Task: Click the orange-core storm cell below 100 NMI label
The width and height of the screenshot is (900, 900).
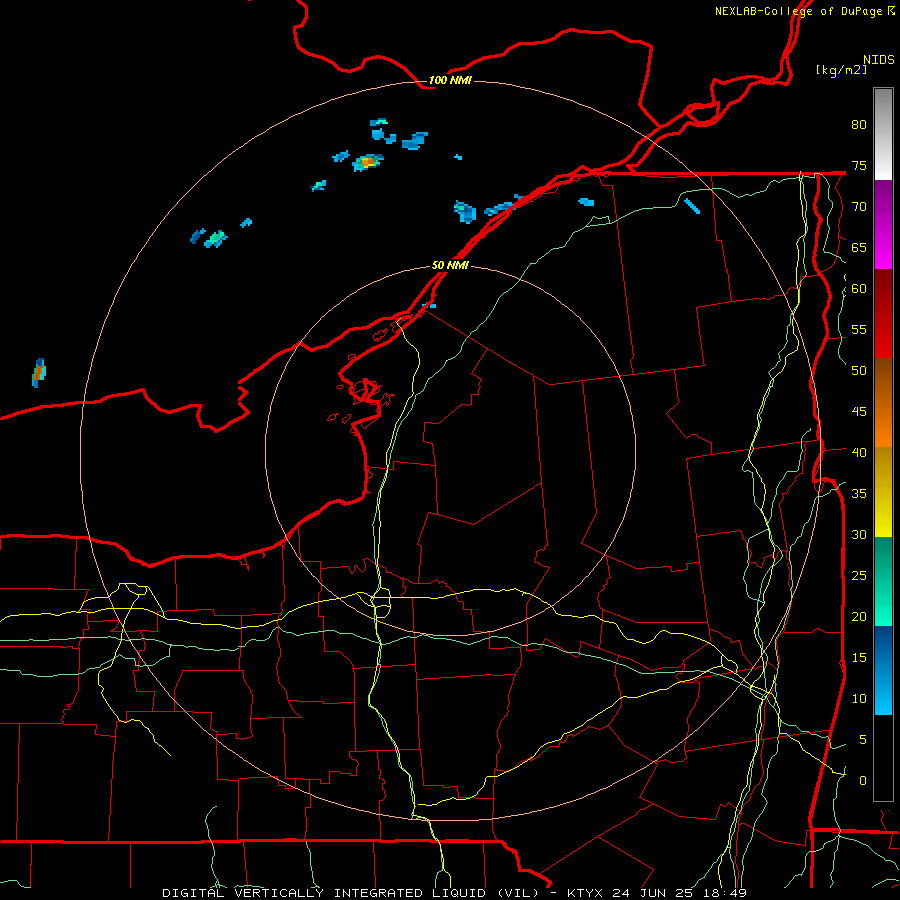Action: (x=367, y=162)
